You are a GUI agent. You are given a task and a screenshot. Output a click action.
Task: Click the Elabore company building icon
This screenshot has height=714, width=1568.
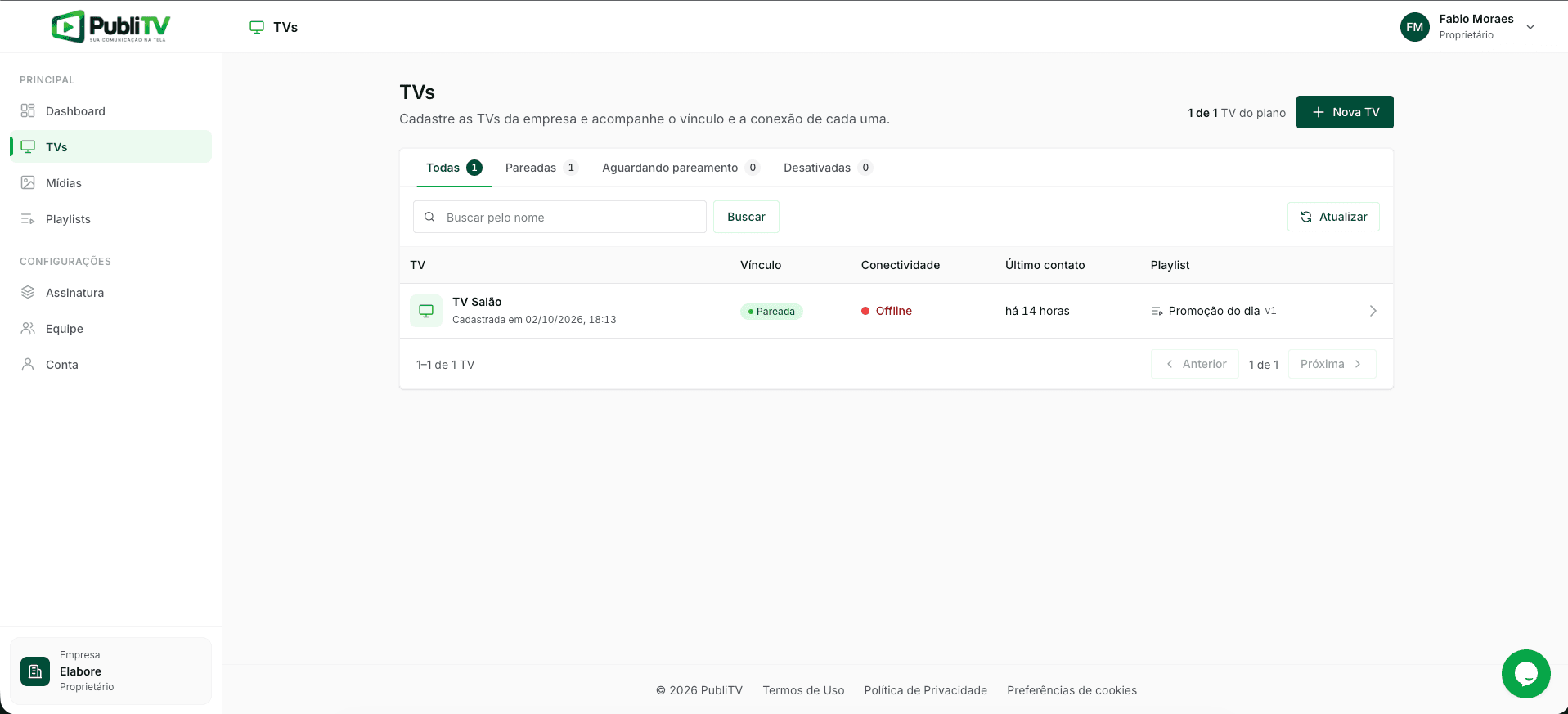(x=35, y=671)
